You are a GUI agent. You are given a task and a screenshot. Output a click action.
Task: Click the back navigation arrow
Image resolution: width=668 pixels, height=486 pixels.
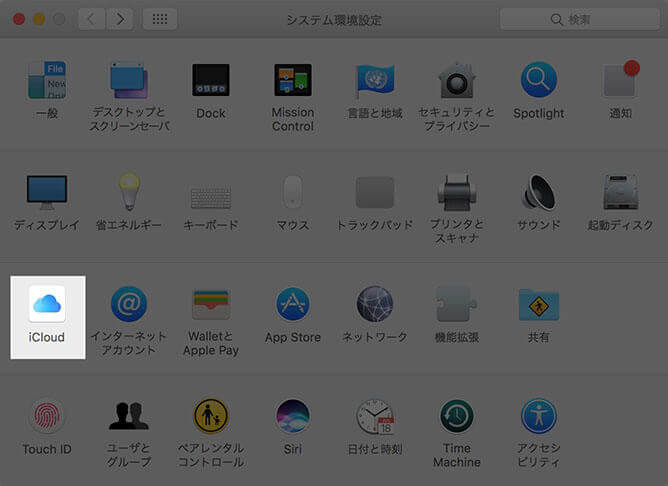(x=91, y=19)
